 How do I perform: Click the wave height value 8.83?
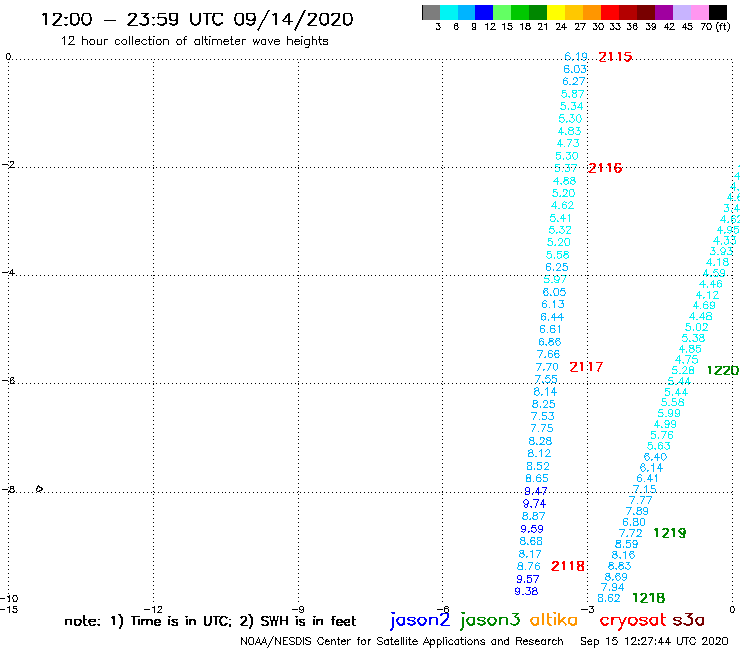pyautogui.click(x=620, y=566)
